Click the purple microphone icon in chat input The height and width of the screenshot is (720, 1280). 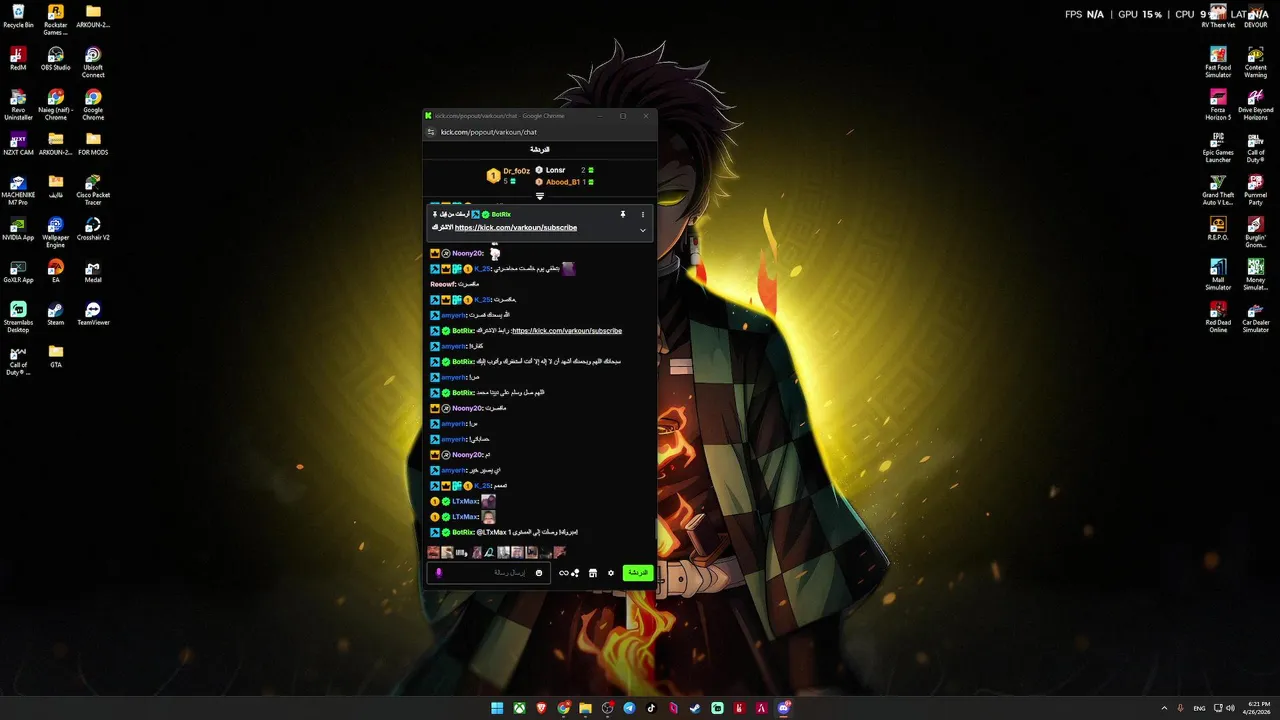438,573
